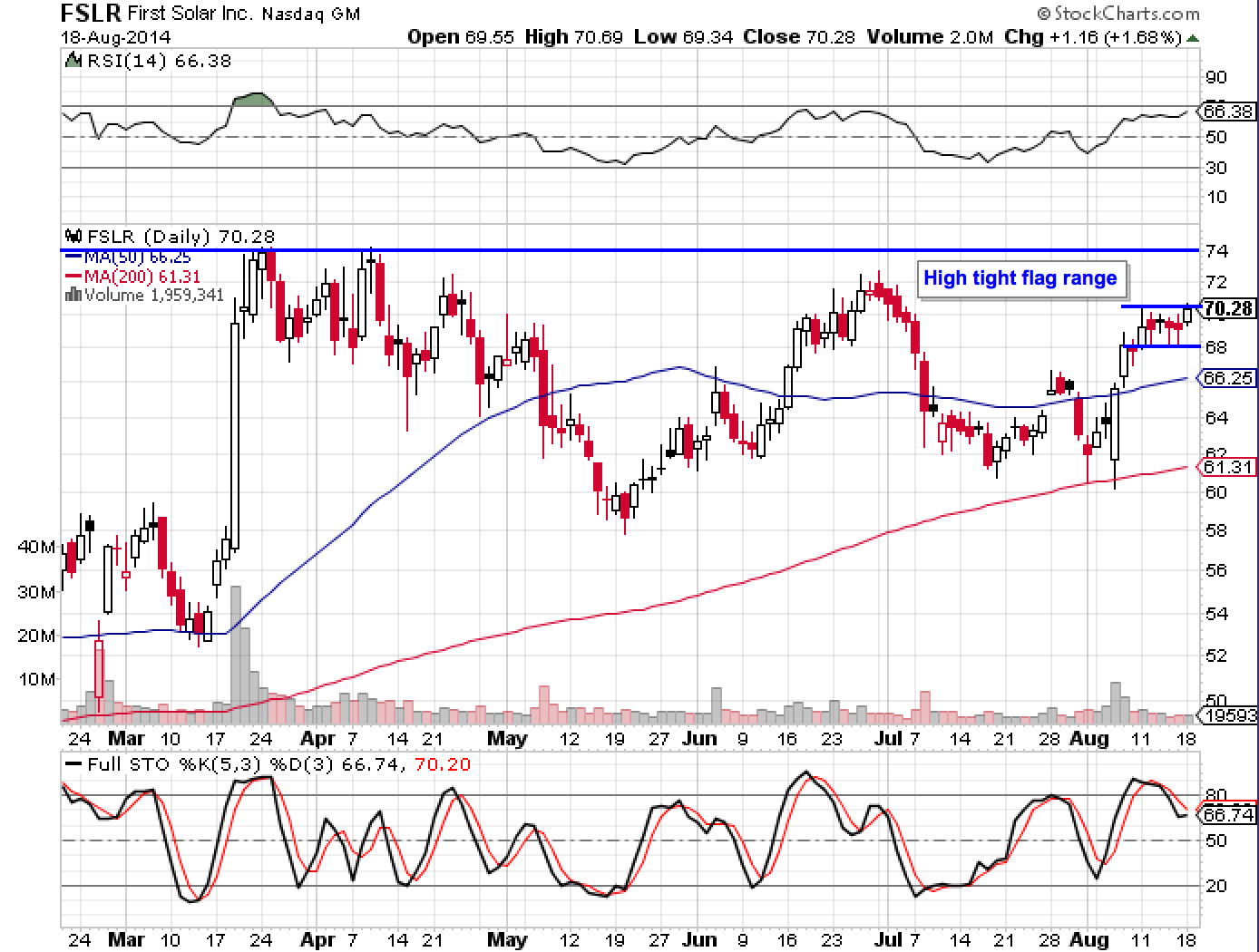Viewport: 1259px width, 952px height.
Task: Click the green up-arrow next to Chg
Action: point(1193,38)
